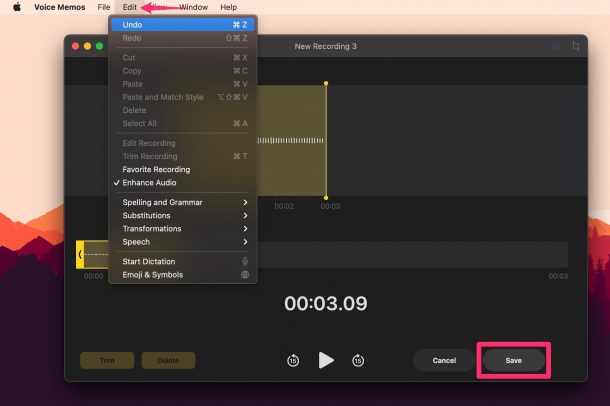610x406 pixels.
Task: Click the left yellow trim handle
Action: click(80, 255)
